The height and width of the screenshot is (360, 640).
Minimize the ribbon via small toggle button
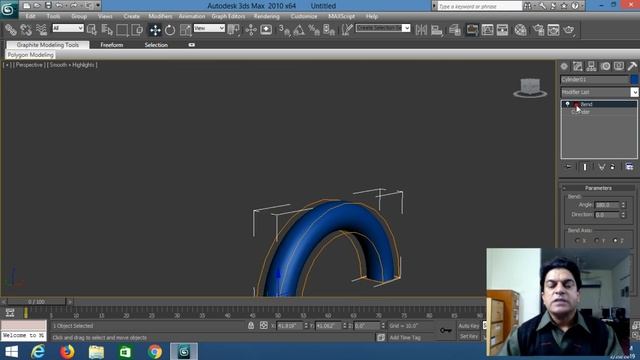pyautogui.click(x=191, y=45)
